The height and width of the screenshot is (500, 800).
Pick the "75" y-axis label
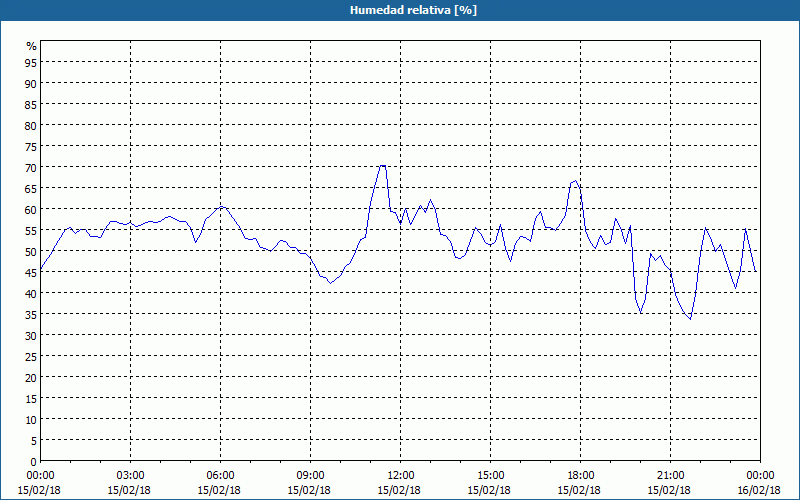click(x=31, y=146)
